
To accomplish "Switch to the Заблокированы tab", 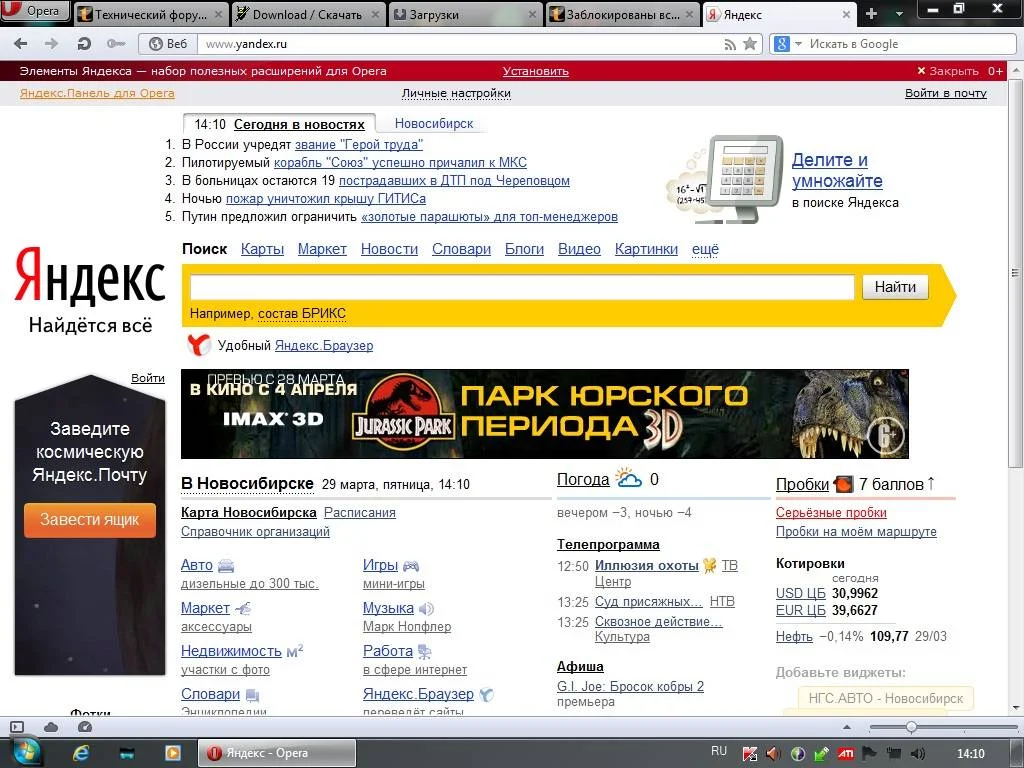I will point(622,14).
